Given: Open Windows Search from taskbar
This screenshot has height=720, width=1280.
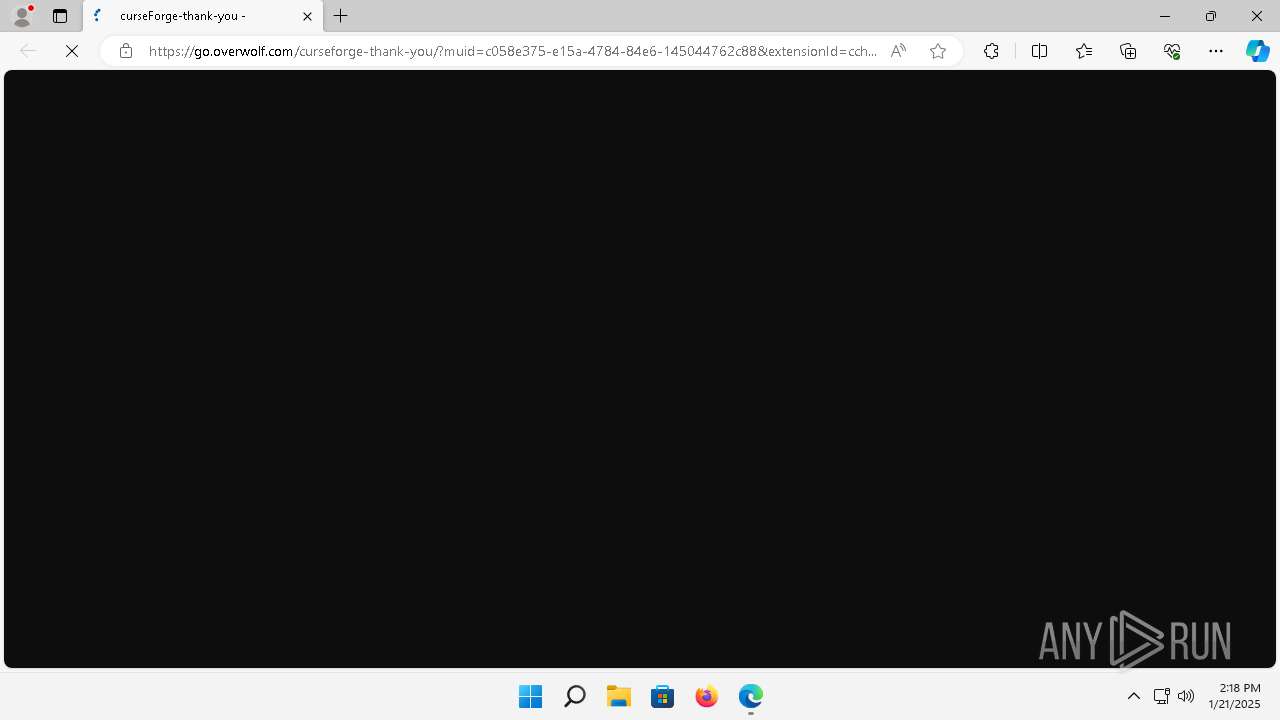Looking at the screenshot, I should tap(574, 696).
